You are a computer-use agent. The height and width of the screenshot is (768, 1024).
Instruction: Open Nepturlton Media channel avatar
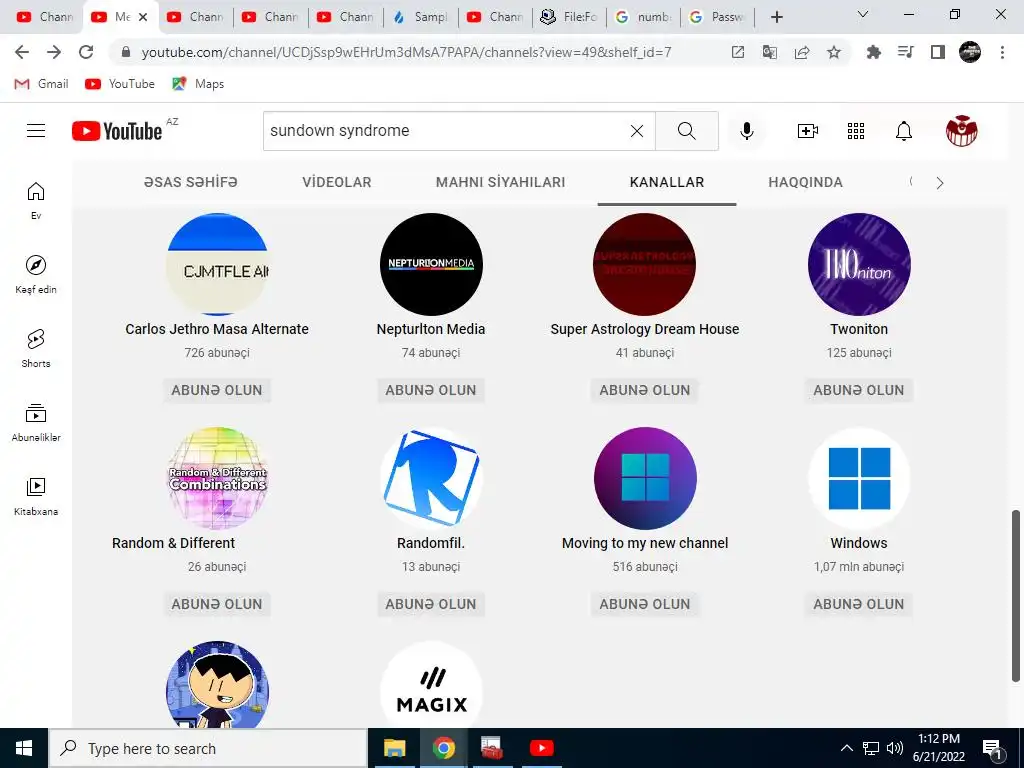(x=431, y=264)
